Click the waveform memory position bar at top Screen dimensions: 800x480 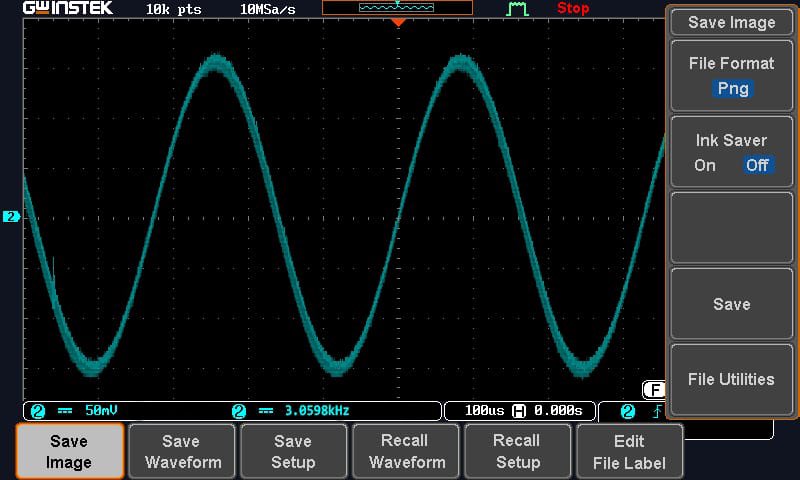point(397,7)
